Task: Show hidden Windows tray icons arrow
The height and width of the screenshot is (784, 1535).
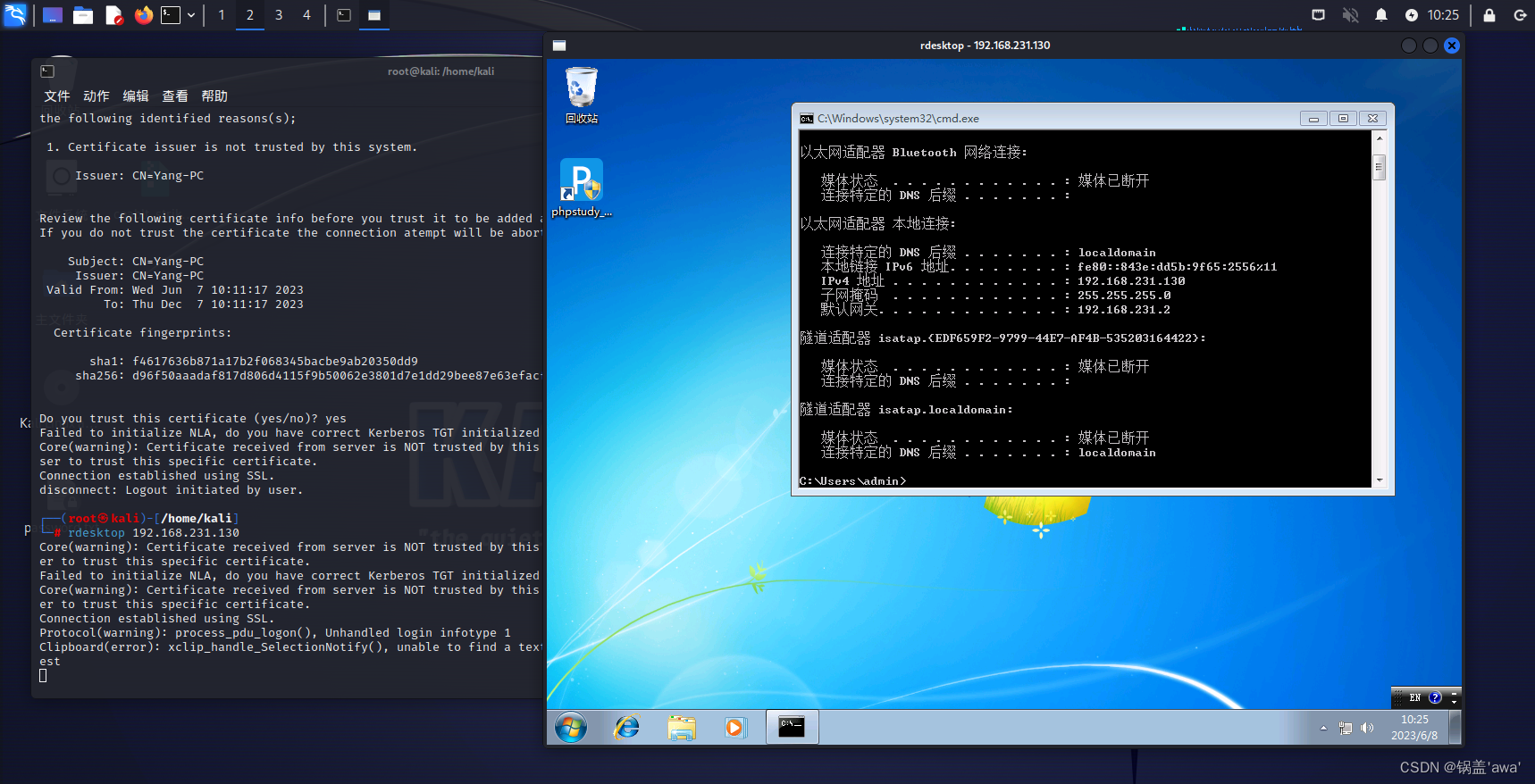Action: pos(1323,728)
